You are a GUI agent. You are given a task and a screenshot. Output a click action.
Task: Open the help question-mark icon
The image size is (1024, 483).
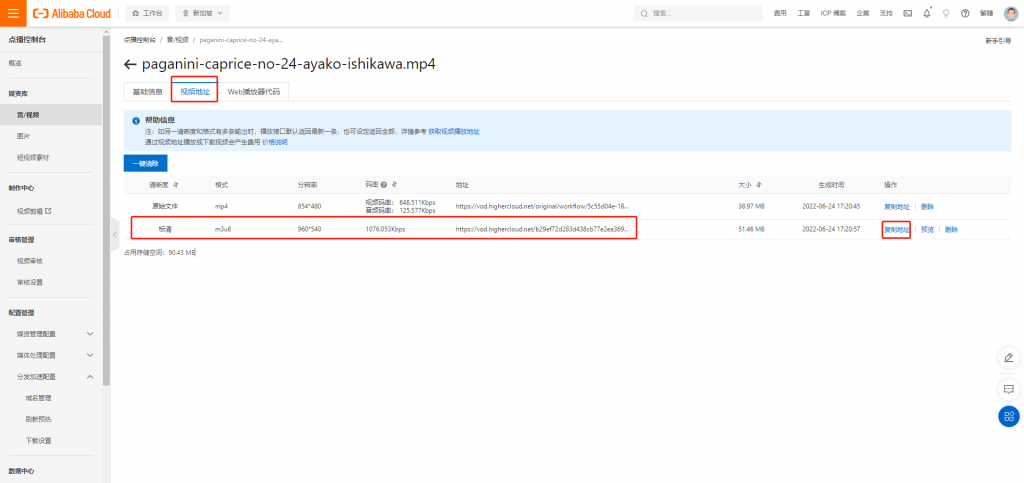point(965,13)
